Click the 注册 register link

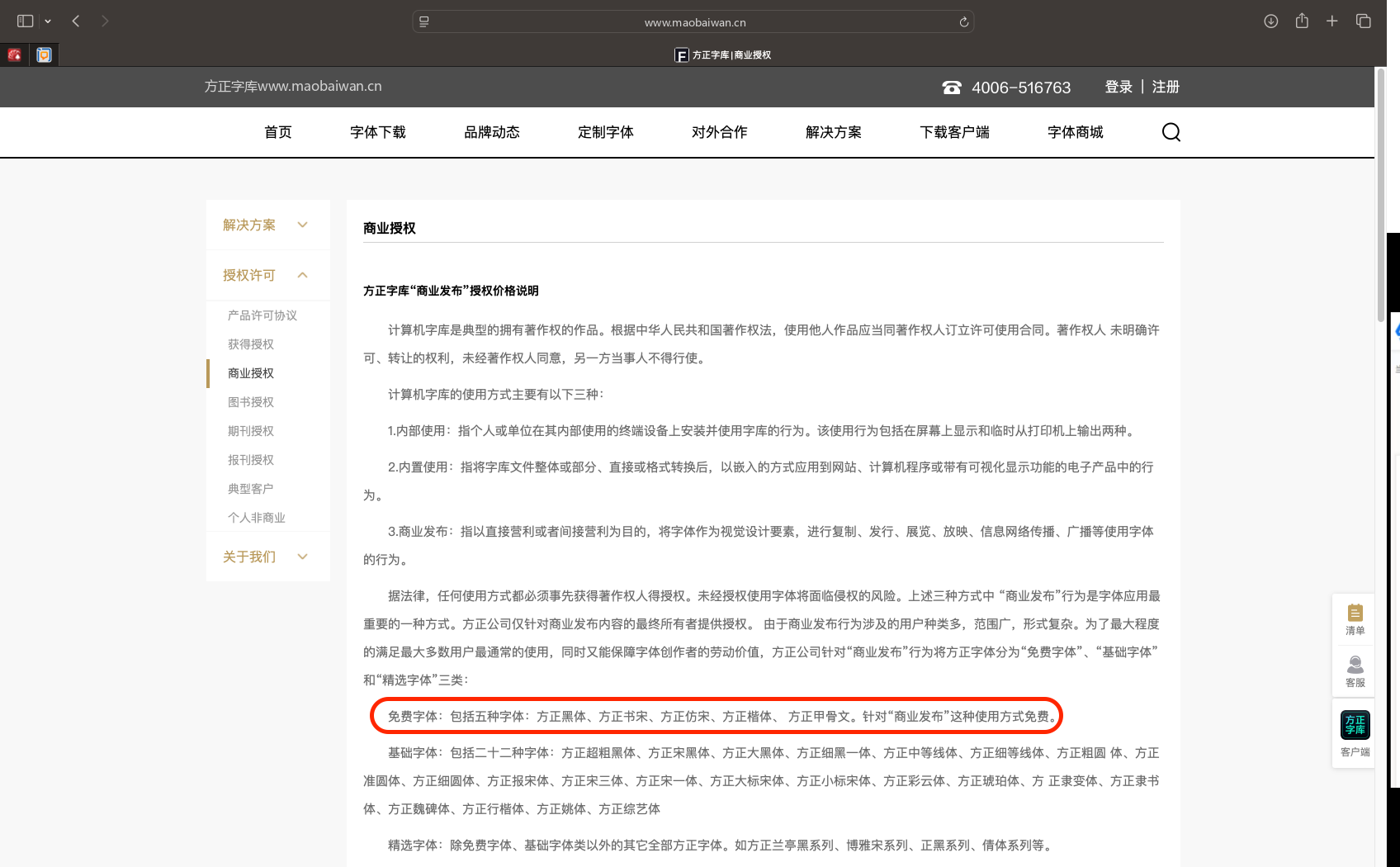(x=1166, y=87)
